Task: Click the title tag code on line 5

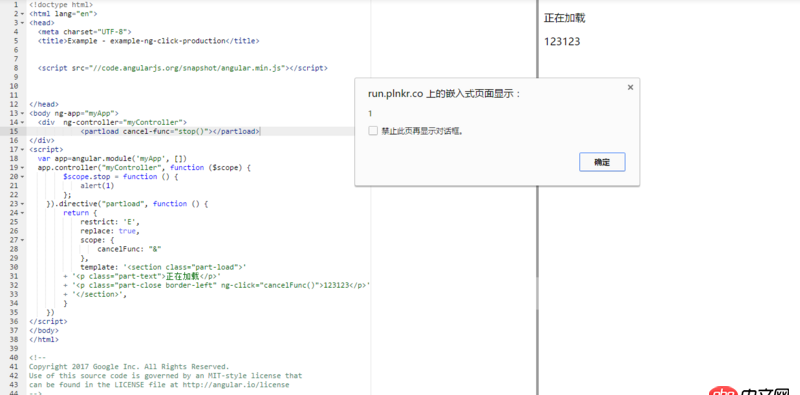Action: 148,41
